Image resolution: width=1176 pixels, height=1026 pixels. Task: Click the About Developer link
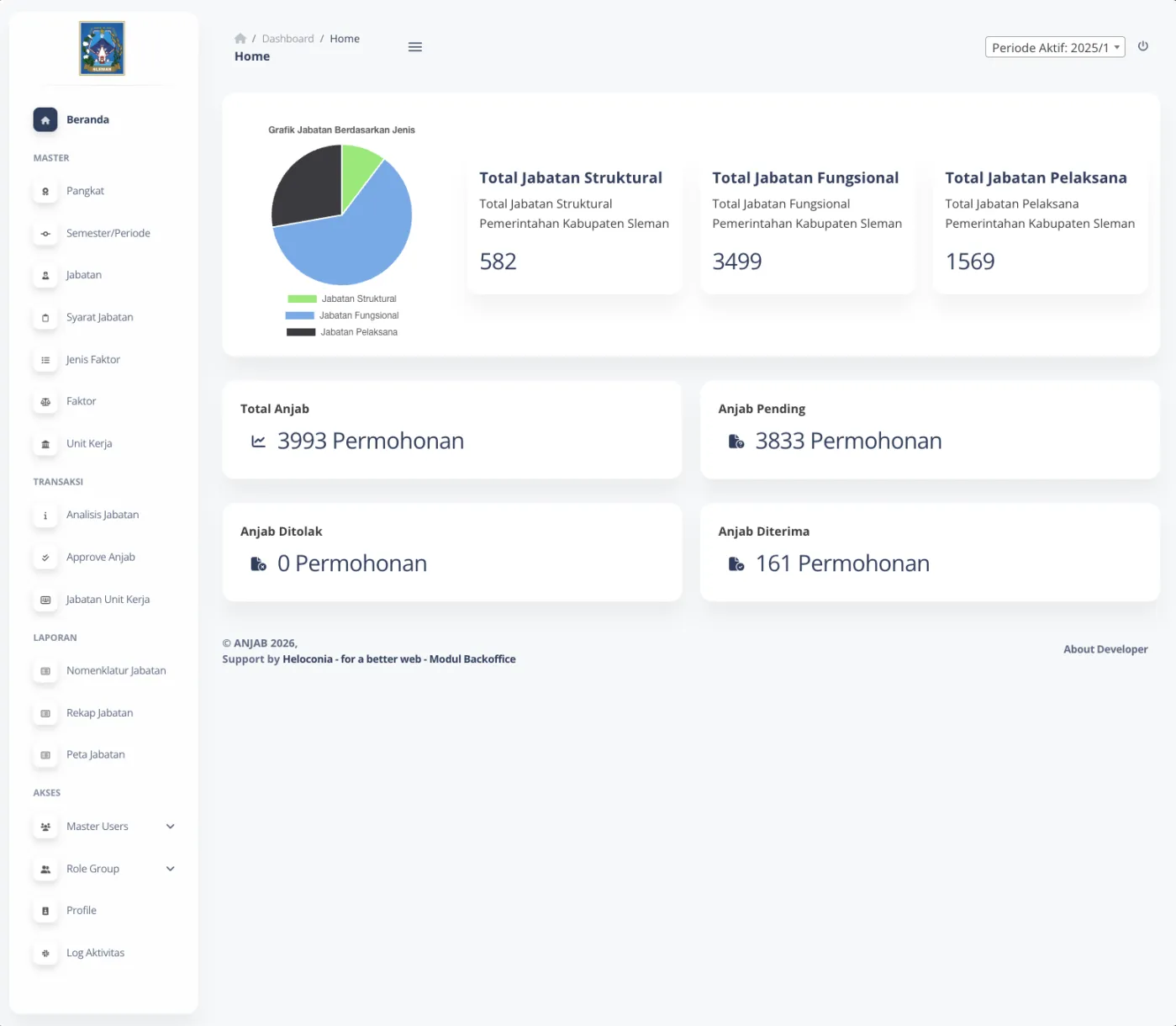pyautogui.click(x=1105, y=649)
